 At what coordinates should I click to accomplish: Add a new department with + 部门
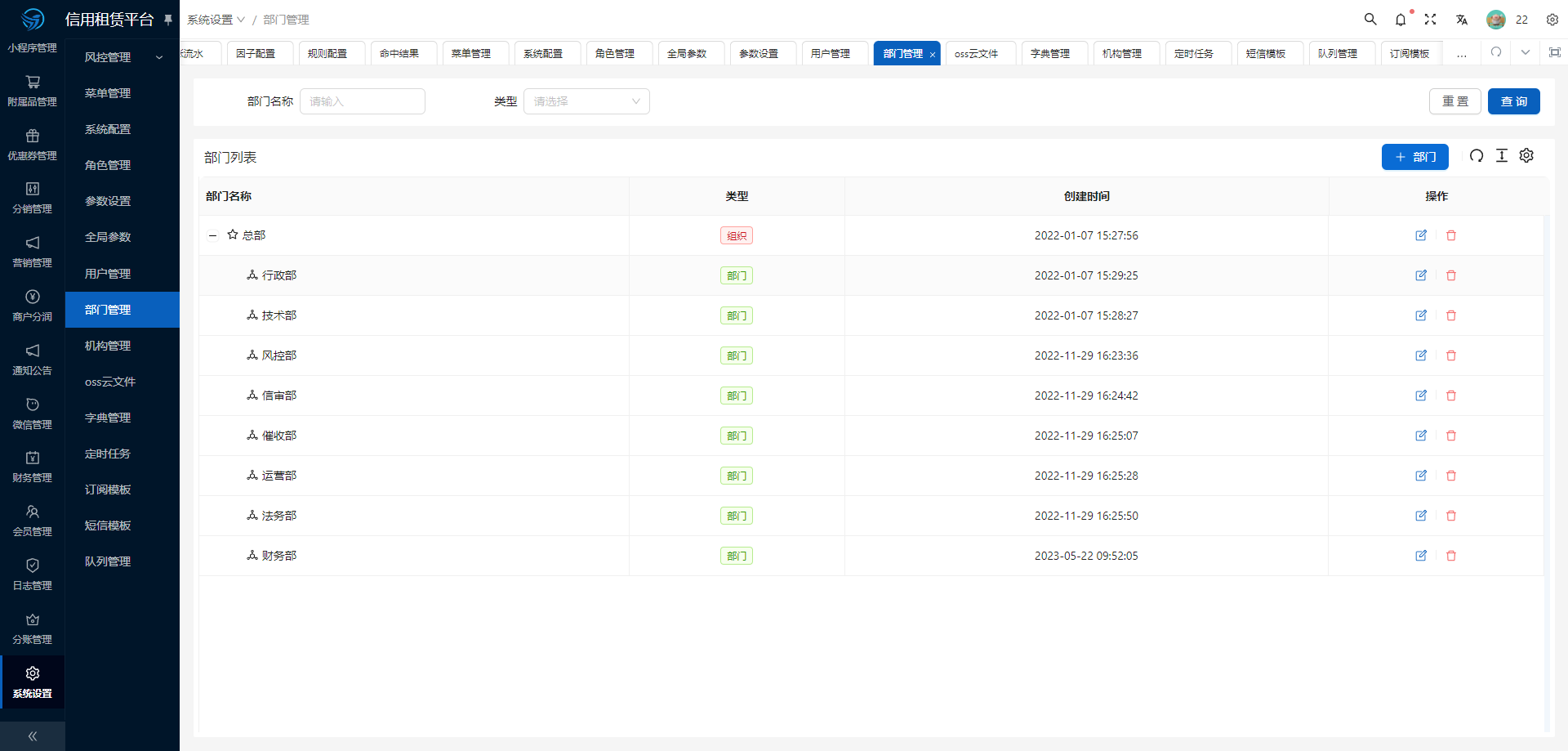(x=1414, y=157)
